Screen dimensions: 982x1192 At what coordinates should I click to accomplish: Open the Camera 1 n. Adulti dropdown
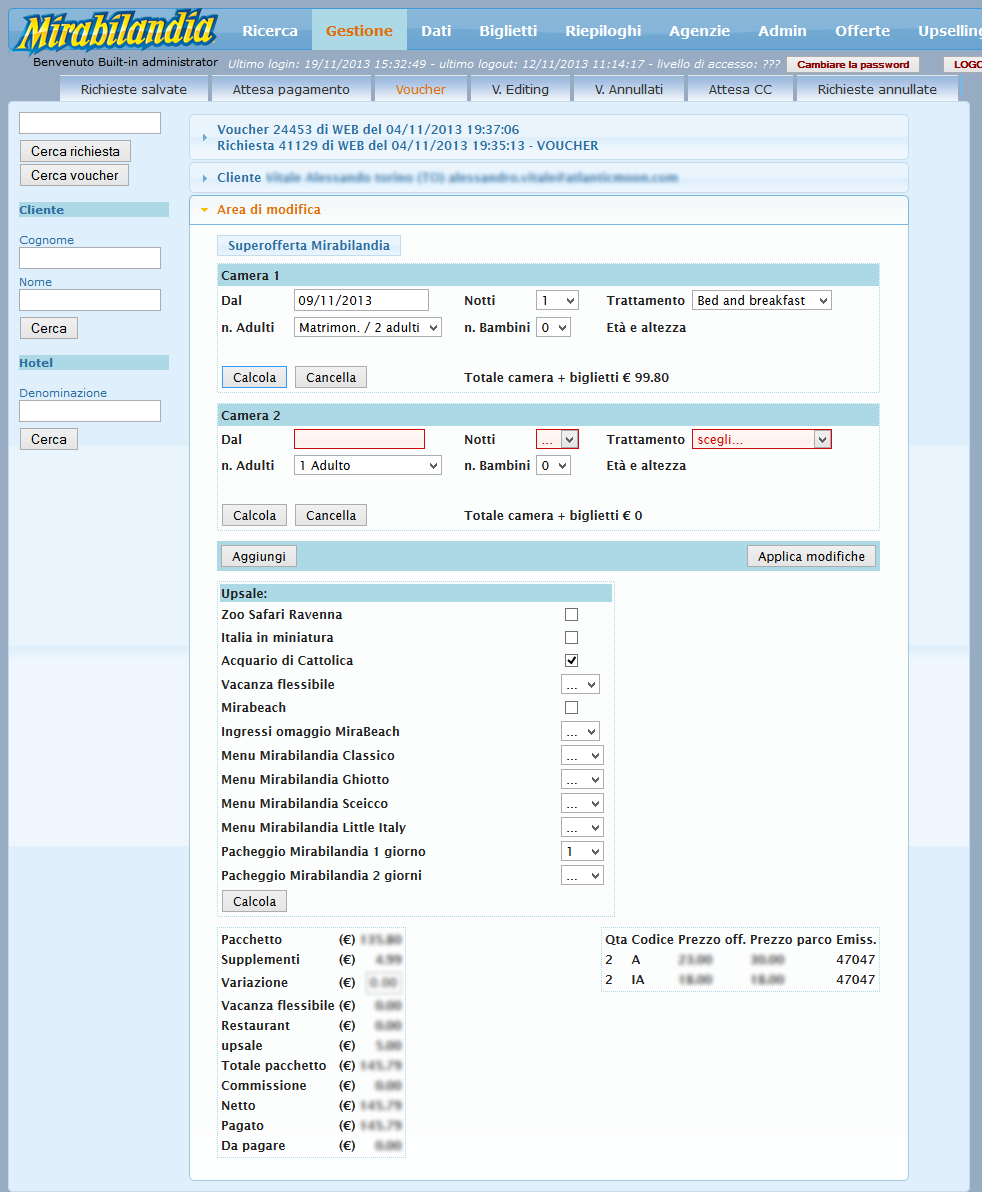point(368,328)
